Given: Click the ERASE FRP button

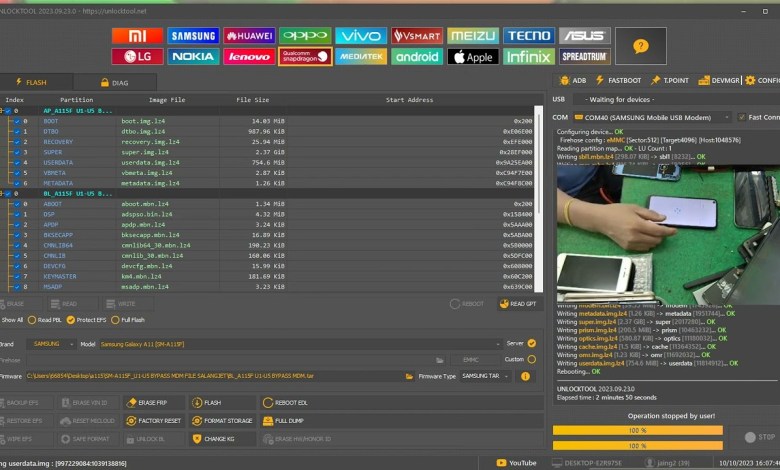Looking at the screenshot, I should (x=155, y=402).
